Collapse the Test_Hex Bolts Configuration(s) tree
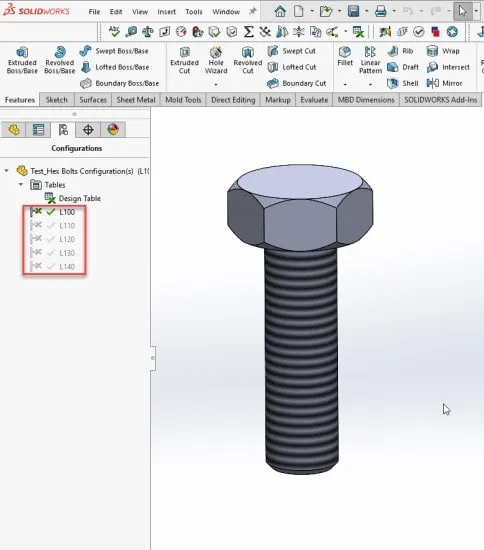Screen dimensions: 484x550 pos(6,171)
